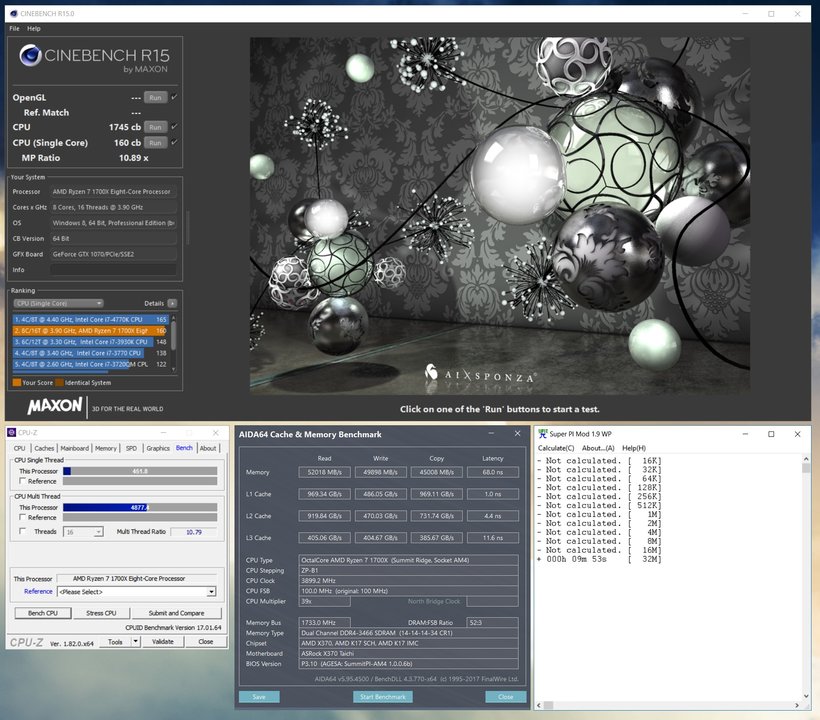This screenshot has width=820, height=720.
Task: Run the OpenGL test
Action: pos(155,97)
